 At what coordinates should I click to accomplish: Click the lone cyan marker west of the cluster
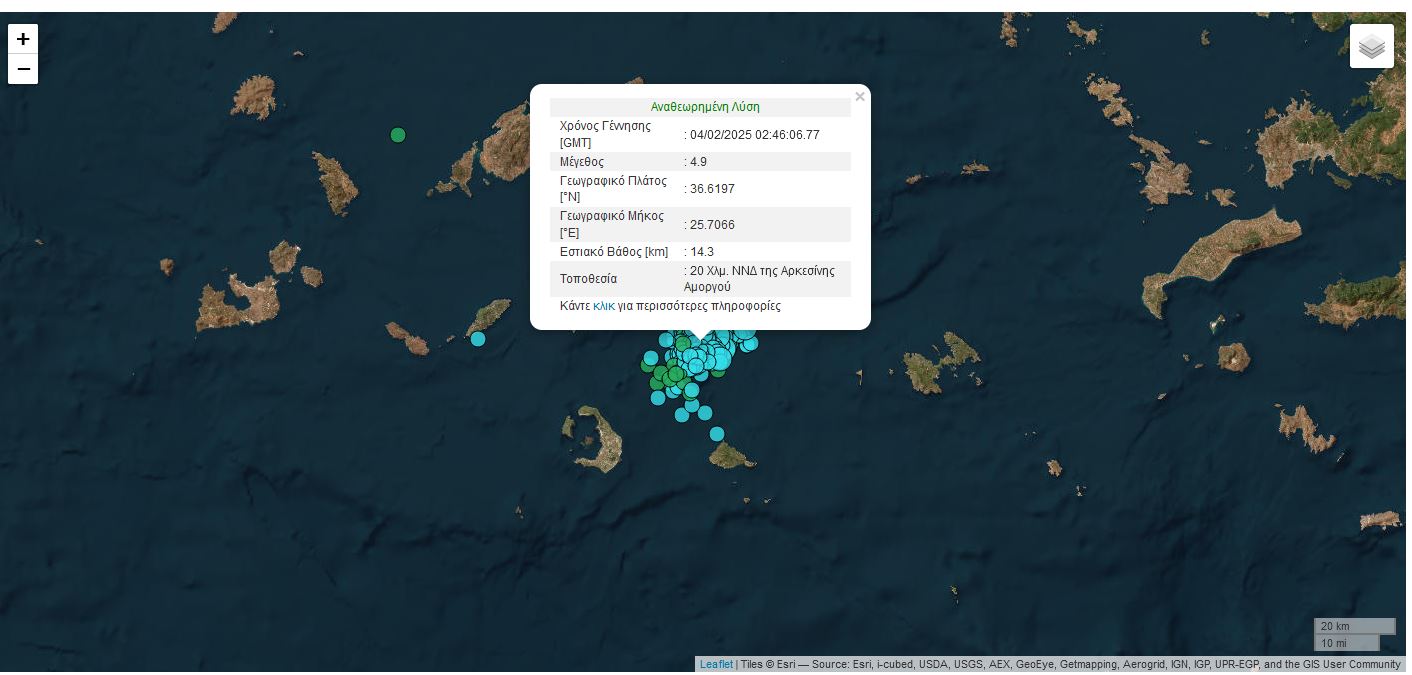pyautogui.click(x=478, y=339)
